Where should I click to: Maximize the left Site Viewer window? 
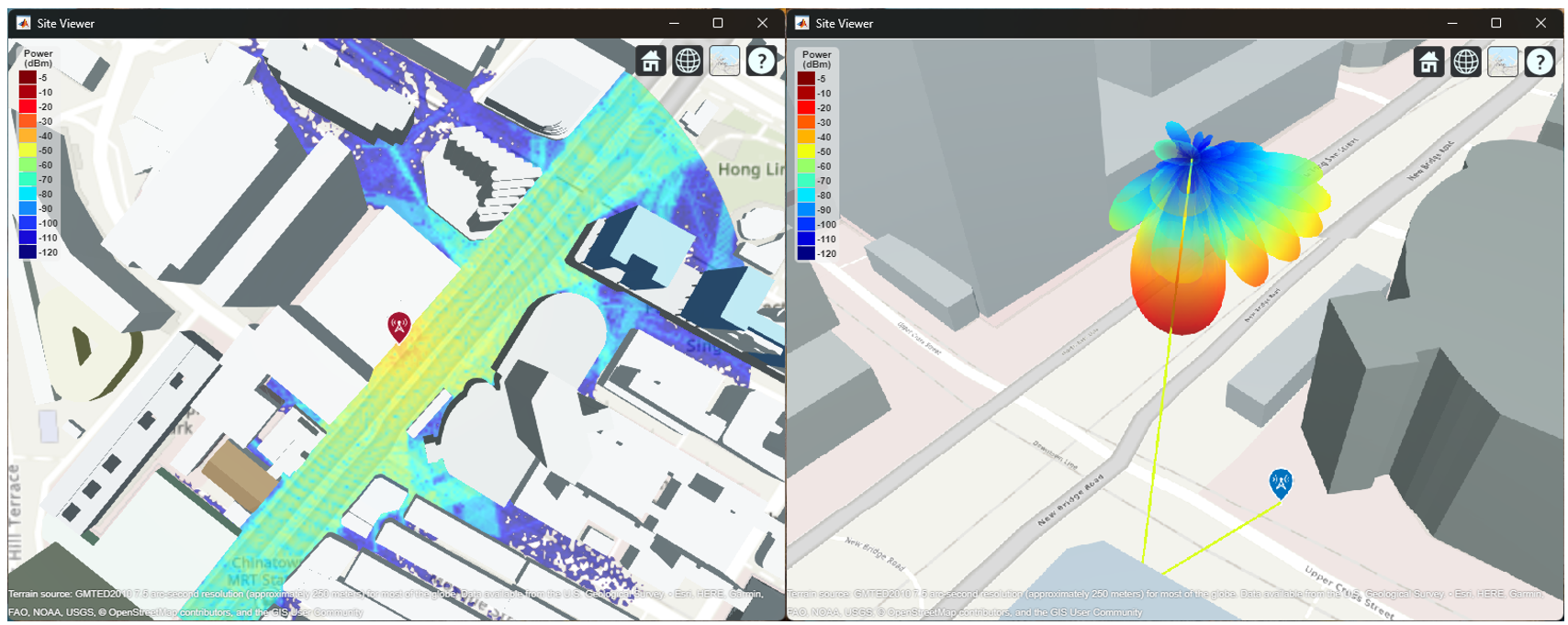point(718,23)
